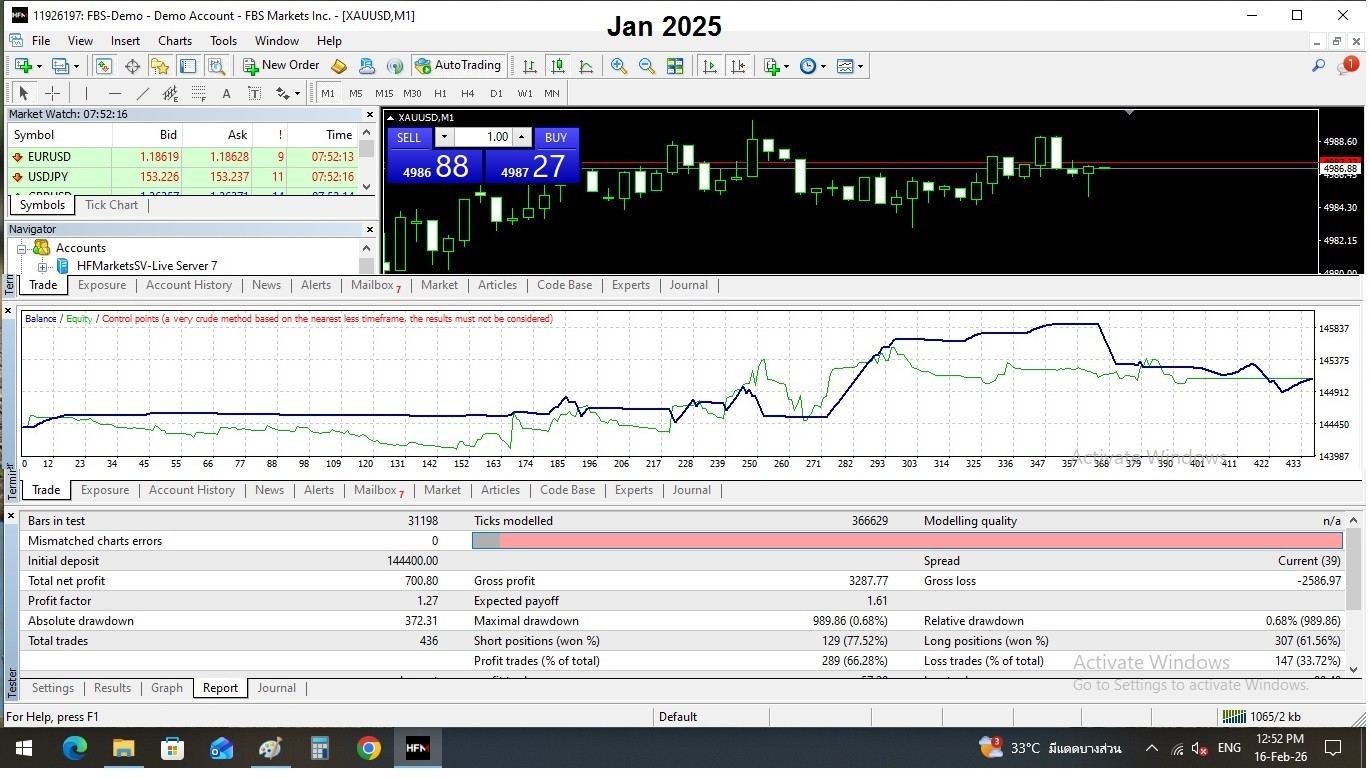Open the arrows objects dropdown

pos(287,93)
